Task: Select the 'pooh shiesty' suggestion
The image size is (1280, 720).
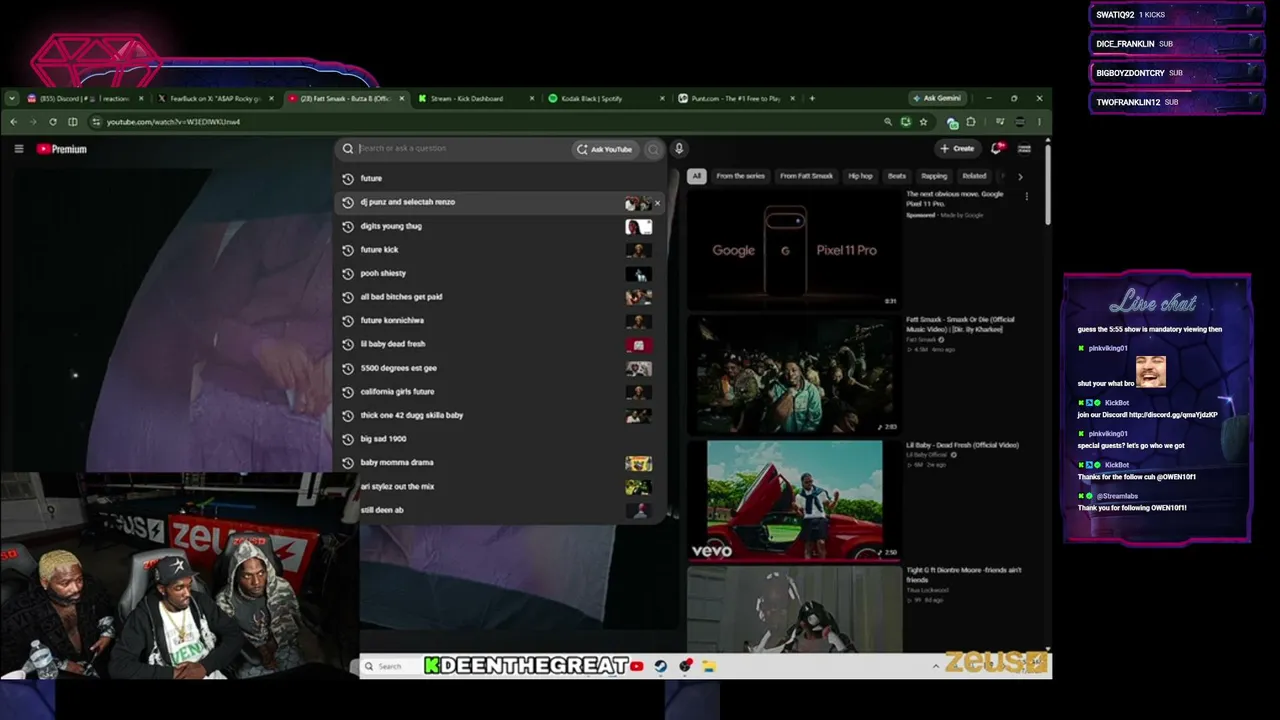Action: [500, 273]
